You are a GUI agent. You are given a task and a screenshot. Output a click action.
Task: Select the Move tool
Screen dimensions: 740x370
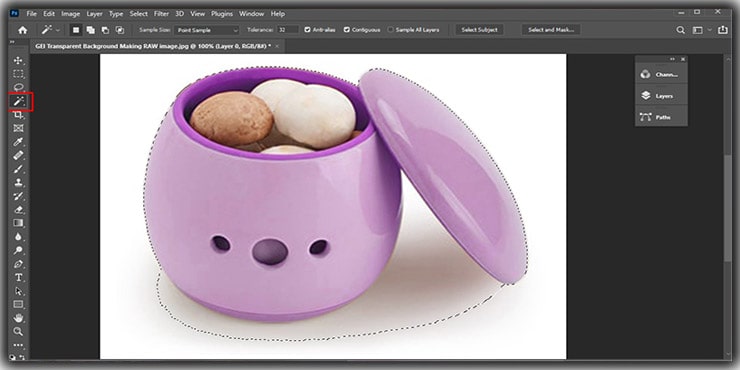(18, 60)
